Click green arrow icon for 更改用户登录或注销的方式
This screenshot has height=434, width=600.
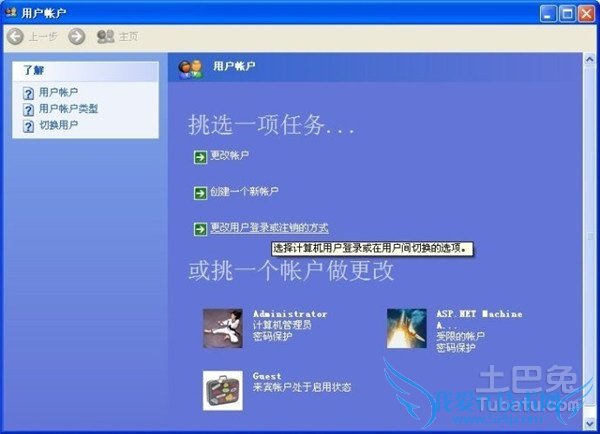click(200, 229)
